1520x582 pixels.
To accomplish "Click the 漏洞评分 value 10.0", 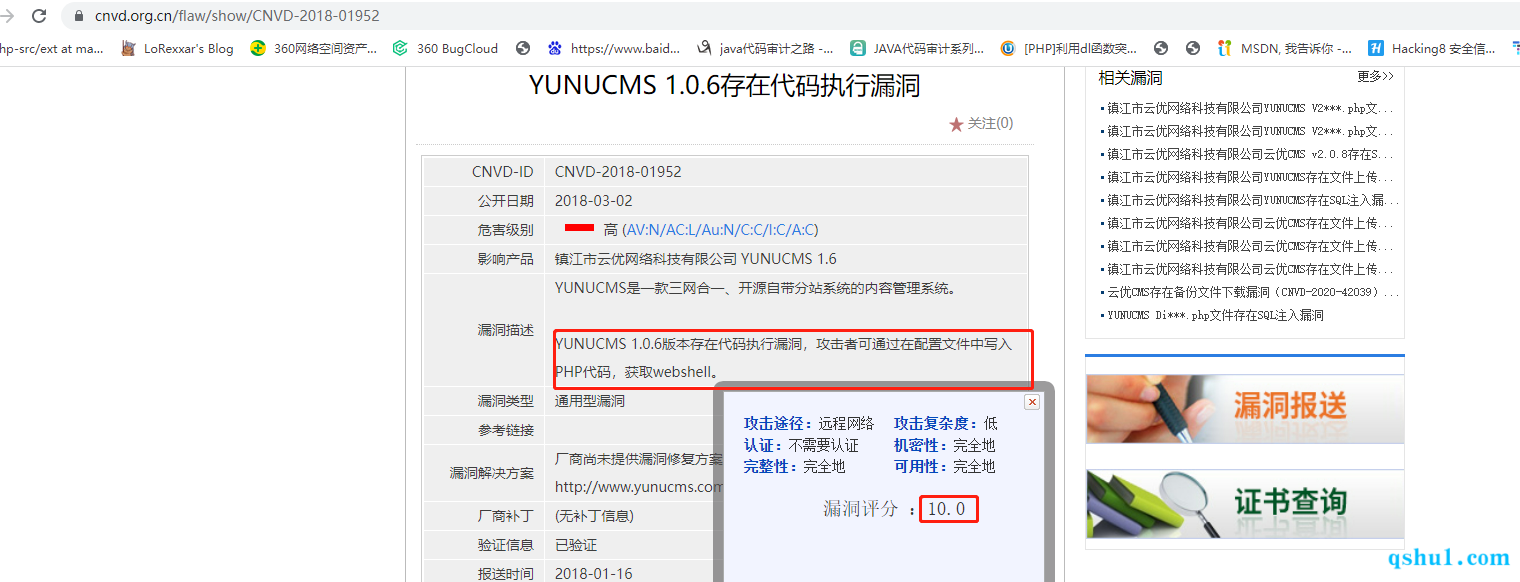I will [948, 509].
